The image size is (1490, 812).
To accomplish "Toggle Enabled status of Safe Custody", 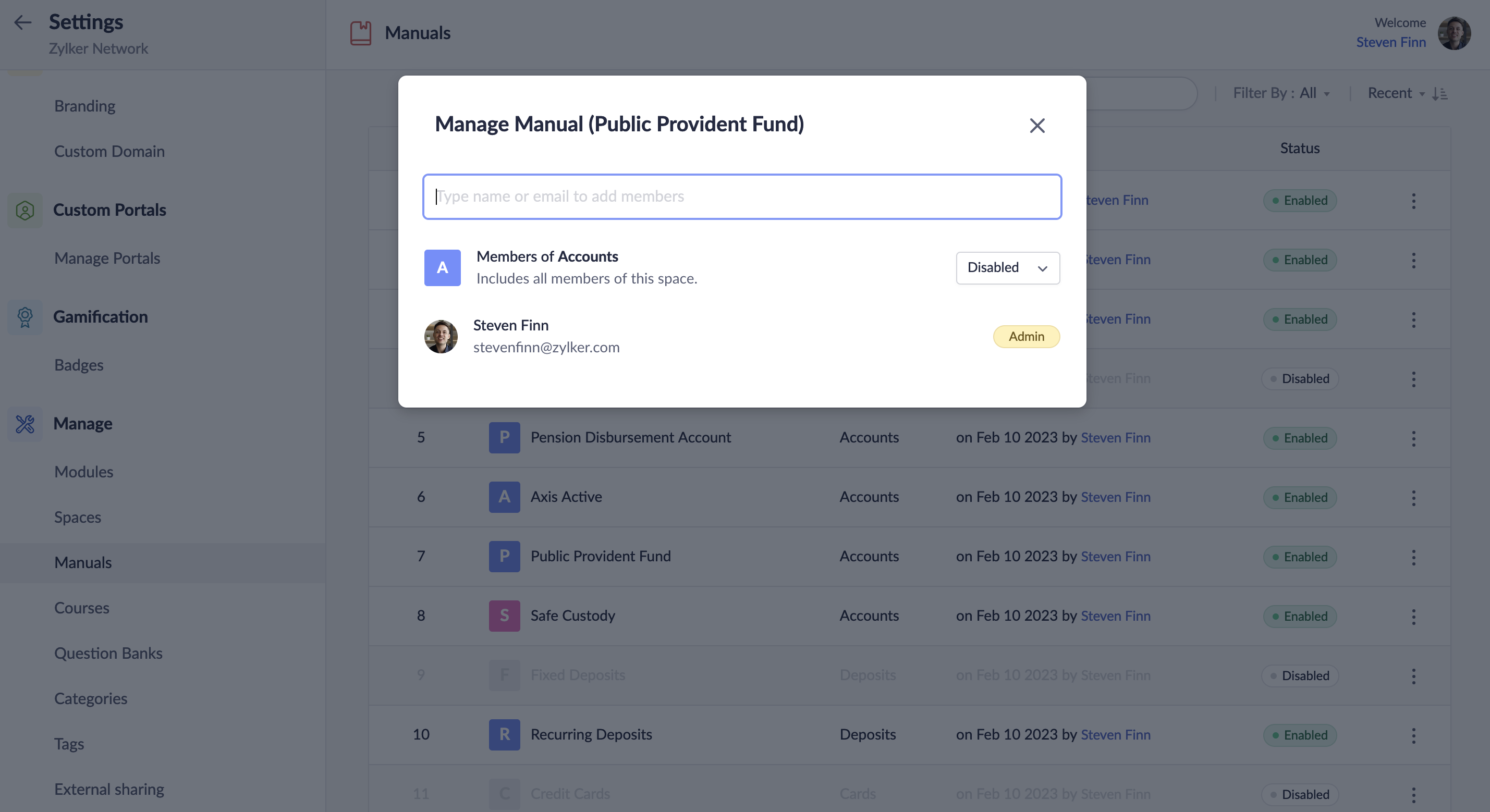I will [x=1300, y=617].
